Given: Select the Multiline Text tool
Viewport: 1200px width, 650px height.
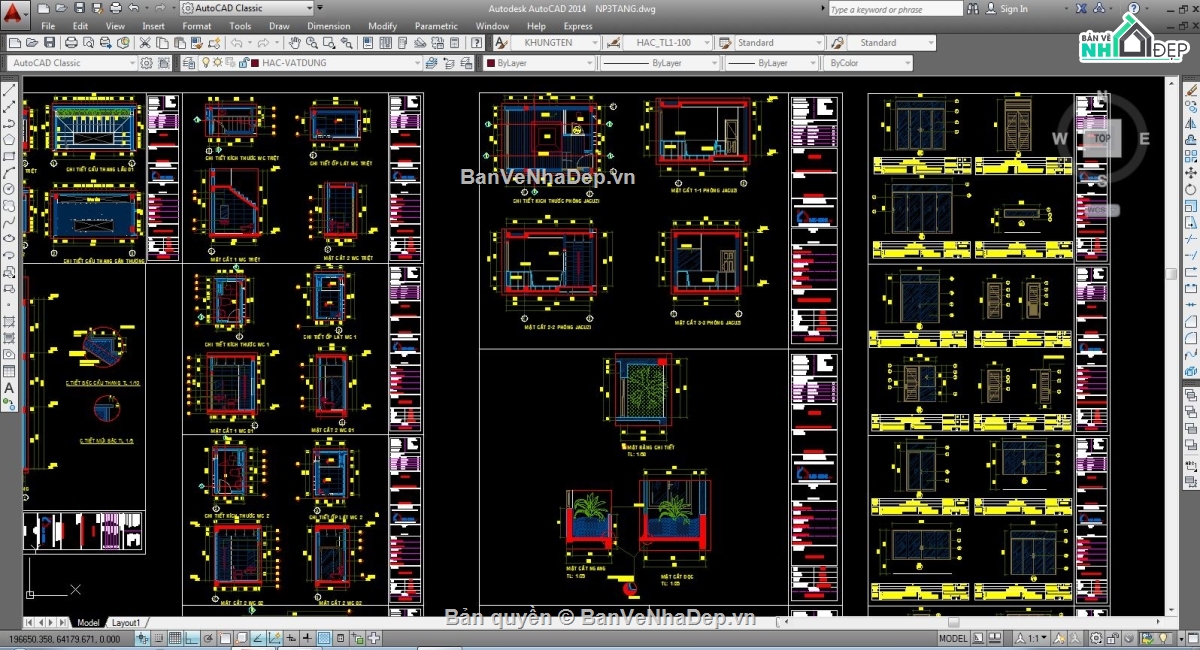Looking at the screenshot, I should point(10,388).
